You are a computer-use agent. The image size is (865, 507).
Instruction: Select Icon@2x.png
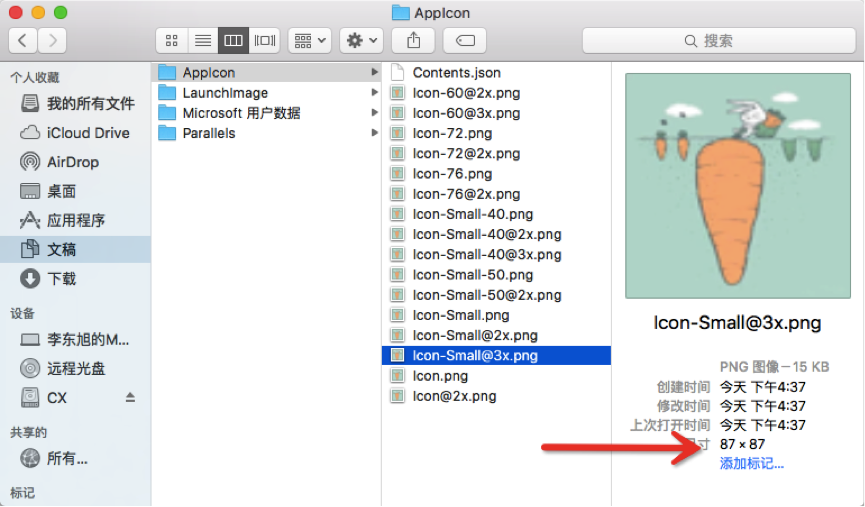tap(496, 396)
